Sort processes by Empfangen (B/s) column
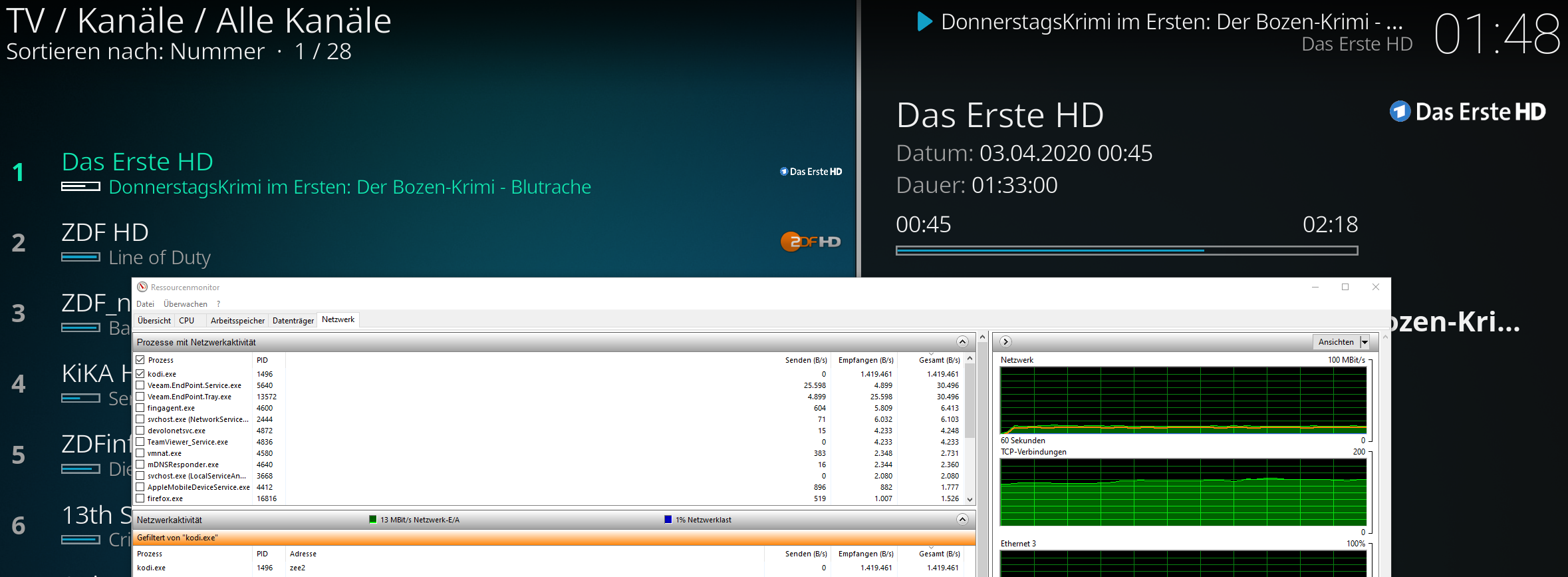This screenshot has width=1568, height=577. [x=865, y=360]
